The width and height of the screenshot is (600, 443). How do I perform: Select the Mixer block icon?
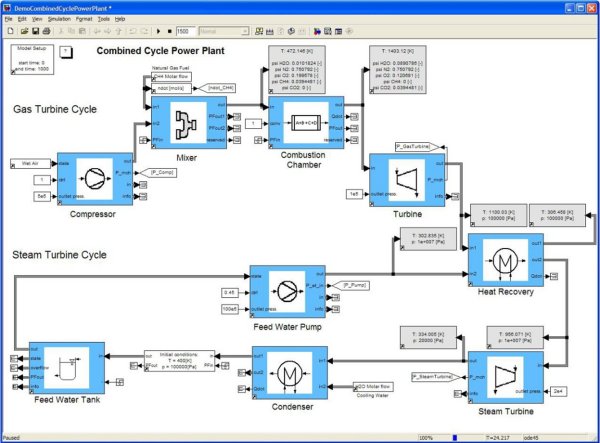(189, 123)
